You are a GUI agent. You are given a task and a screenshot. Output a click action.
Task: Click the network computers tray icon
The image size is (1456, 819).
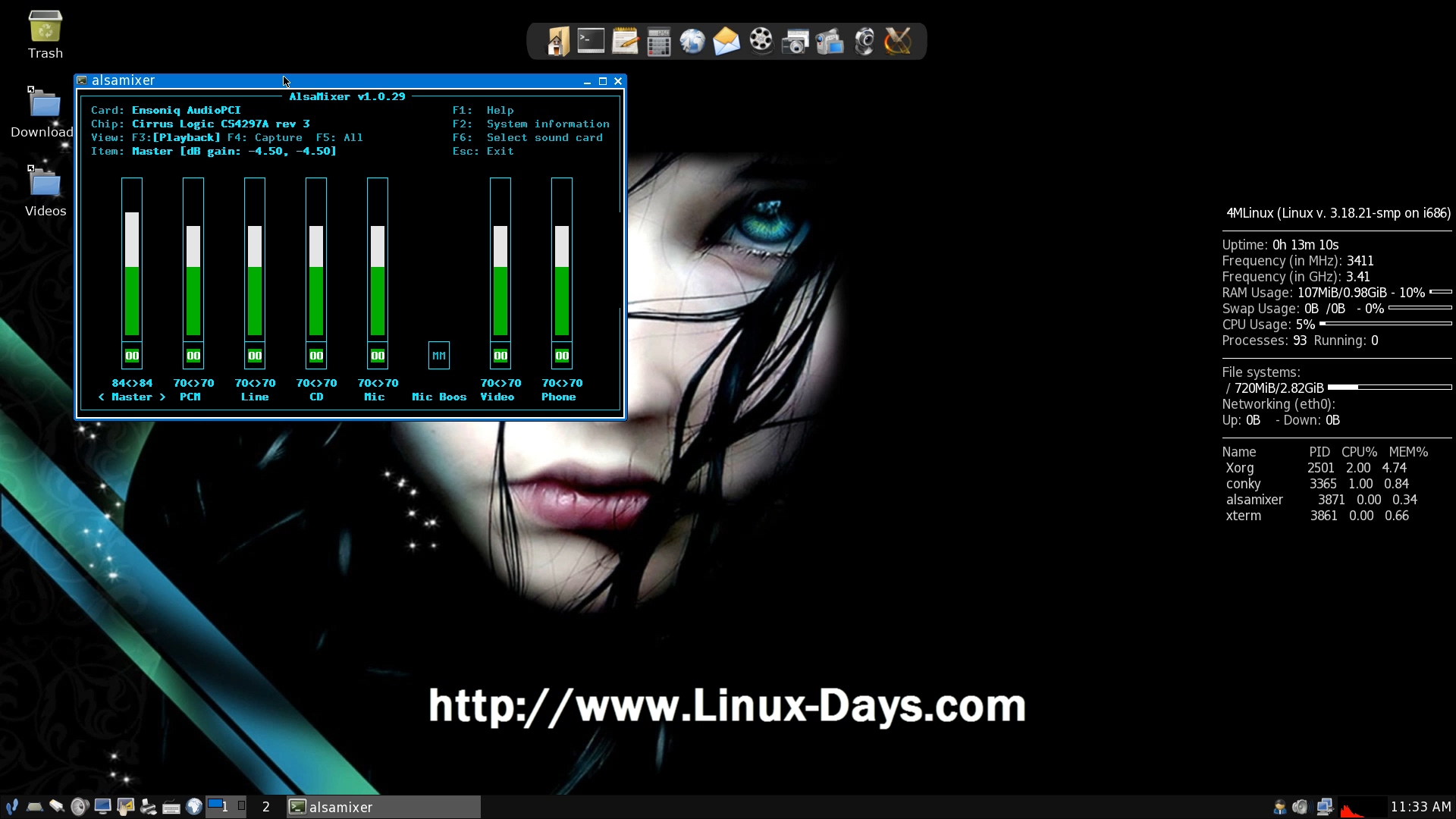point(1325,807)
